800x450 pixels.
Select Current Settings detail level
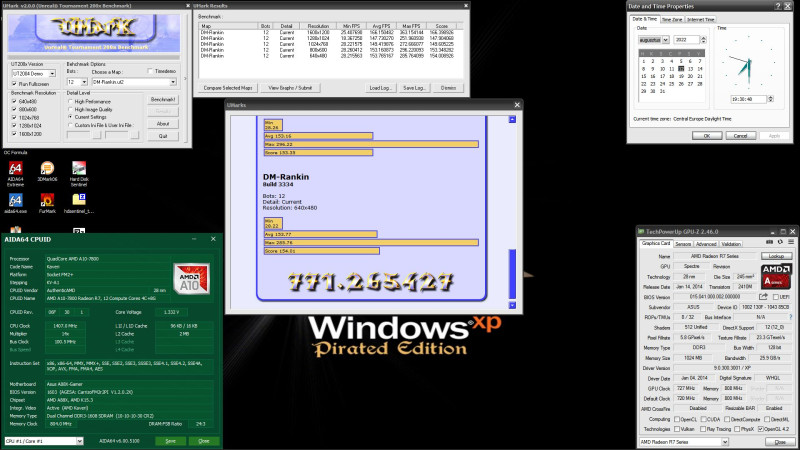pos(70,117)
